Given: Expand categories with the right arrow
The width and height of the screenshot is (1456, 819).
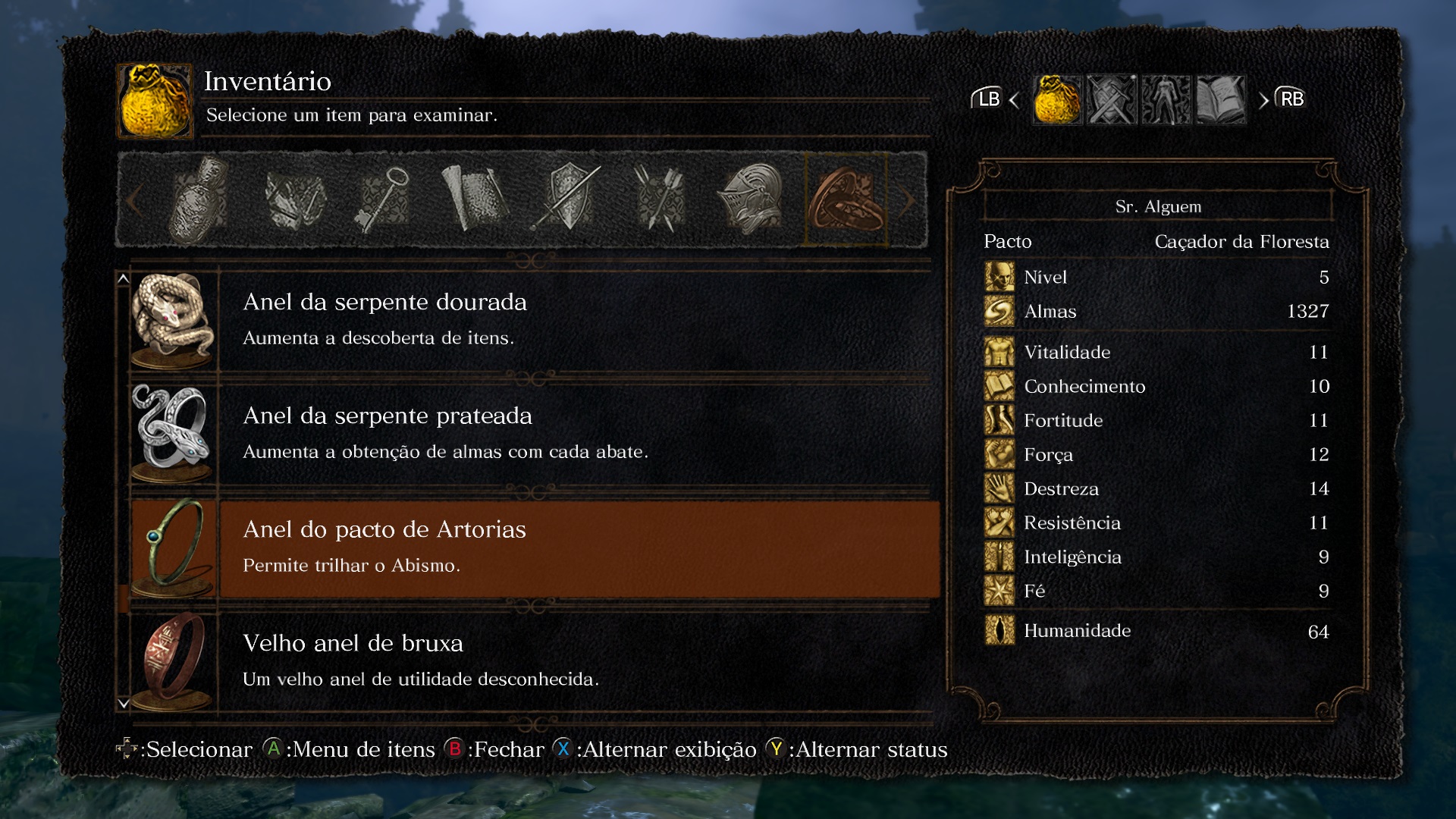Looking at the screenshot, I should tap(907, 201).
